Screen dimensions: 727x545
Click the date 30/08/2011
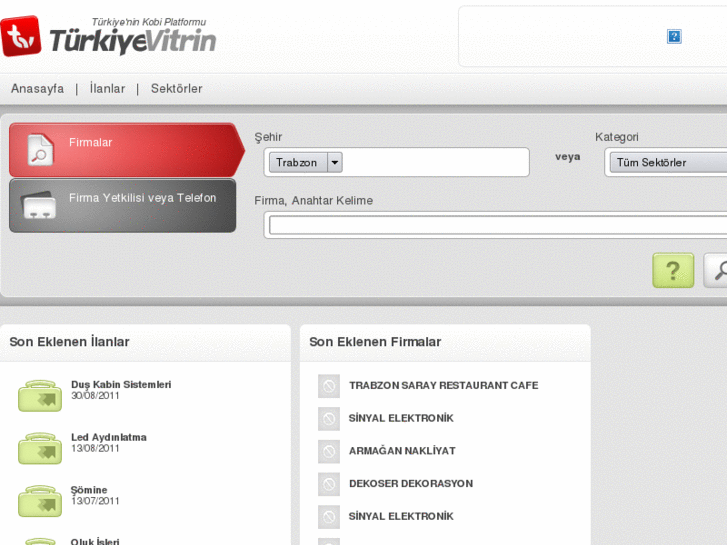click(x=95, y=396)
